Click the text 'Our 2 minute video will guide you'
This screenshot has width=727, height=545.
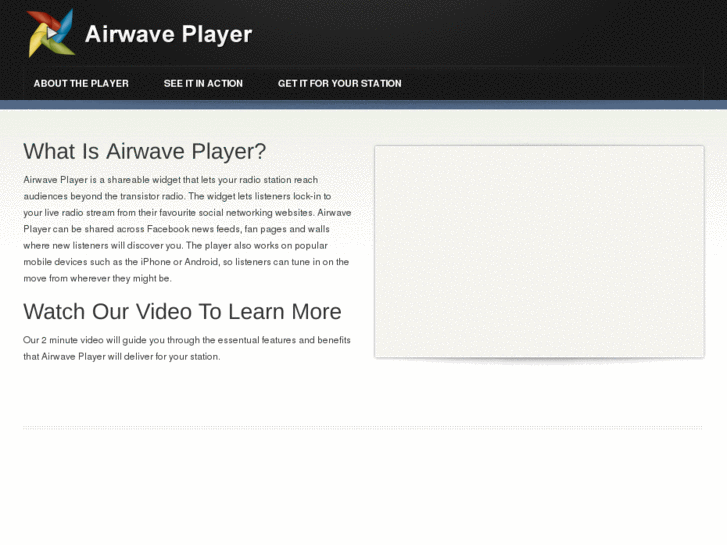pos(94,340)
